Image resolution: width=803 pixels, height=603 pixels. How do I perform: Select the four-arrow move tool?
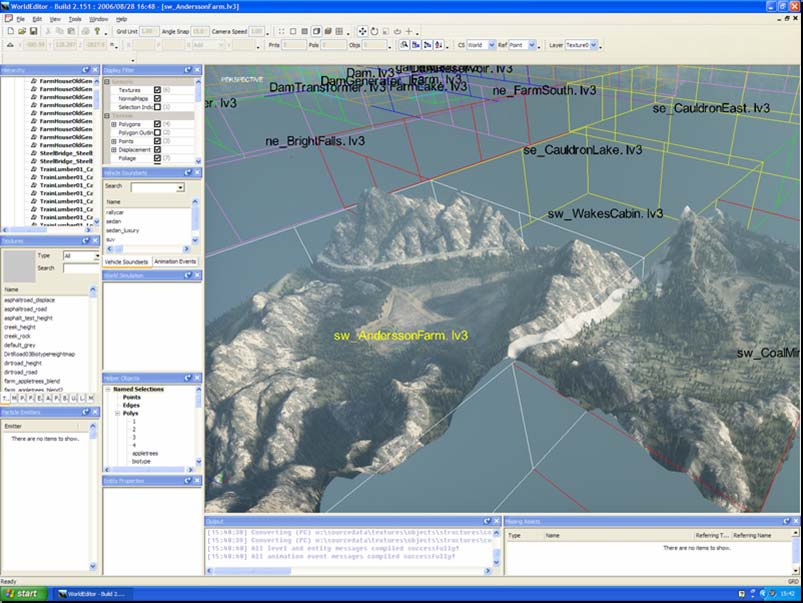coord(363,31)
